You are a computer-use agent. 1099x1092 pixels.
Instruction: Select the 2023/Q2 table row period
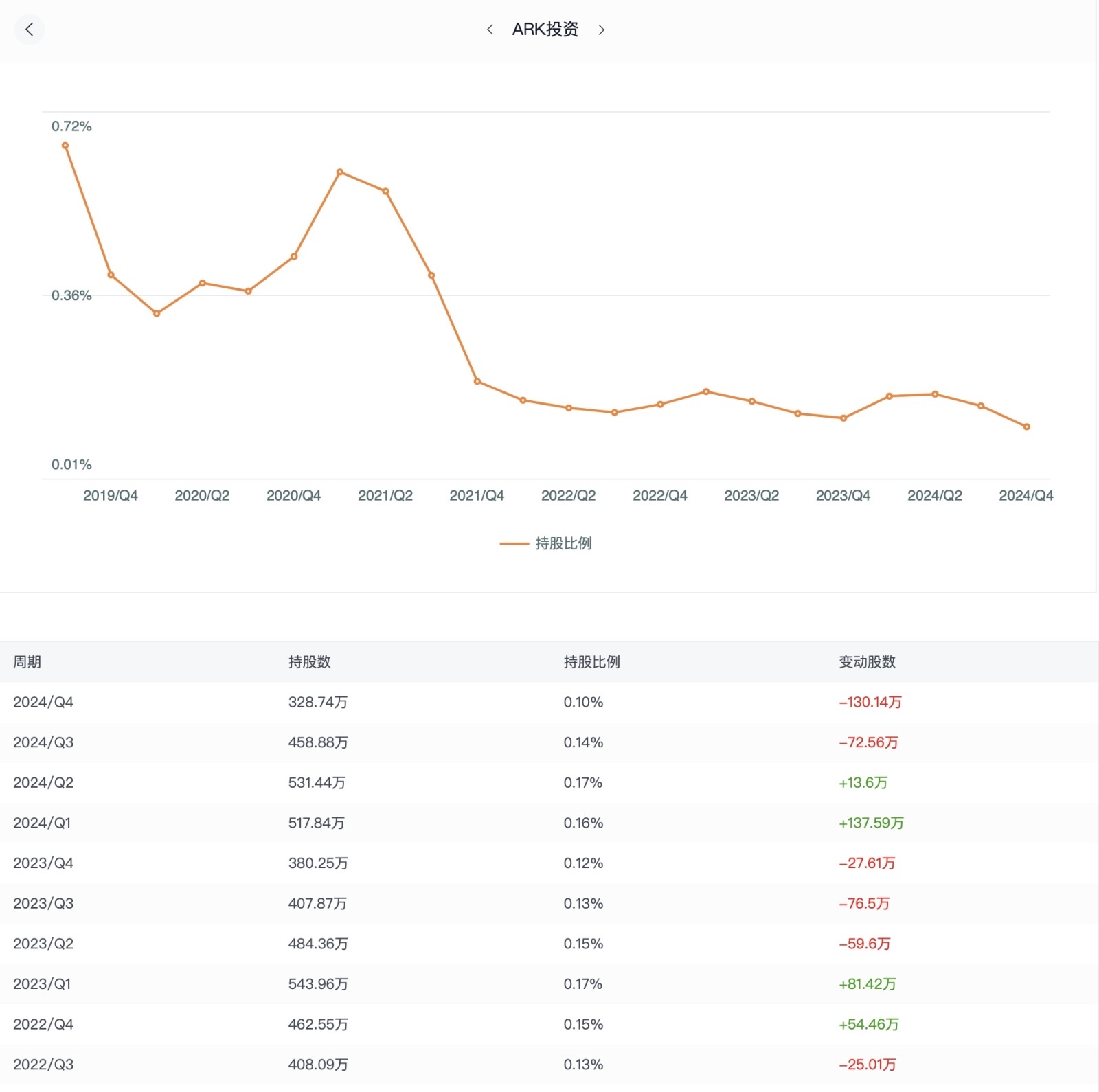click(43, 944)
